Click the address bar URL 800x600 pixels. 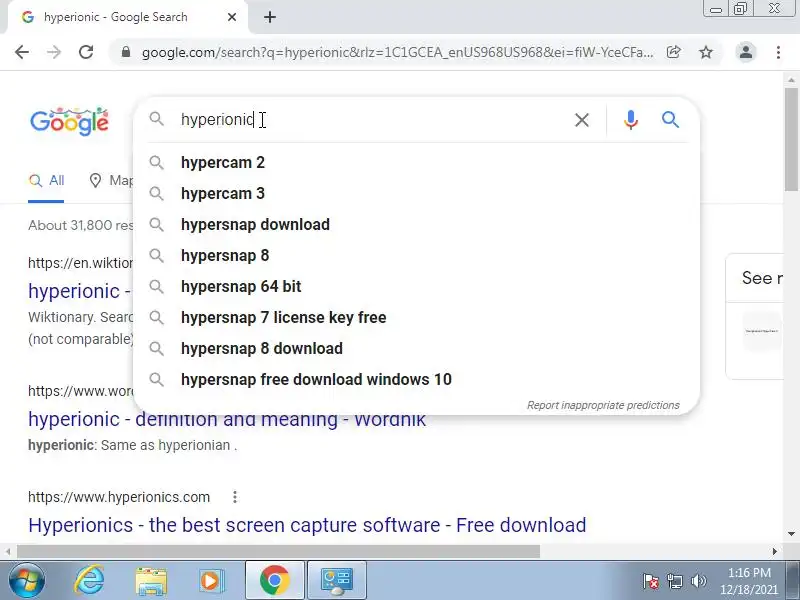397,52
